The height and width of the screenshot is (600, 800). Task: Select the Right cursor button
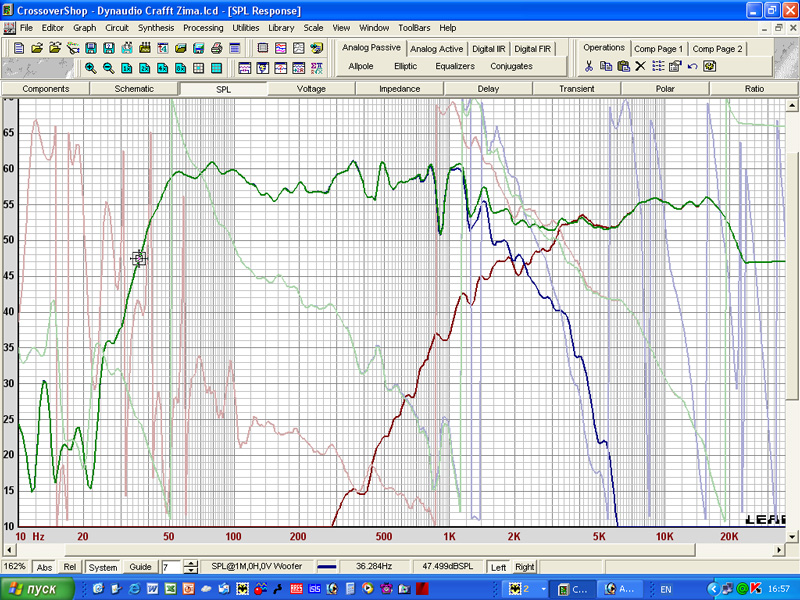[x=524, y=567]
